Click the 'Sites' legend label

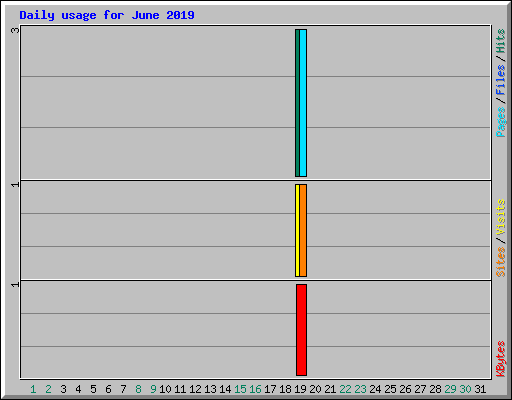click(500, 262)
